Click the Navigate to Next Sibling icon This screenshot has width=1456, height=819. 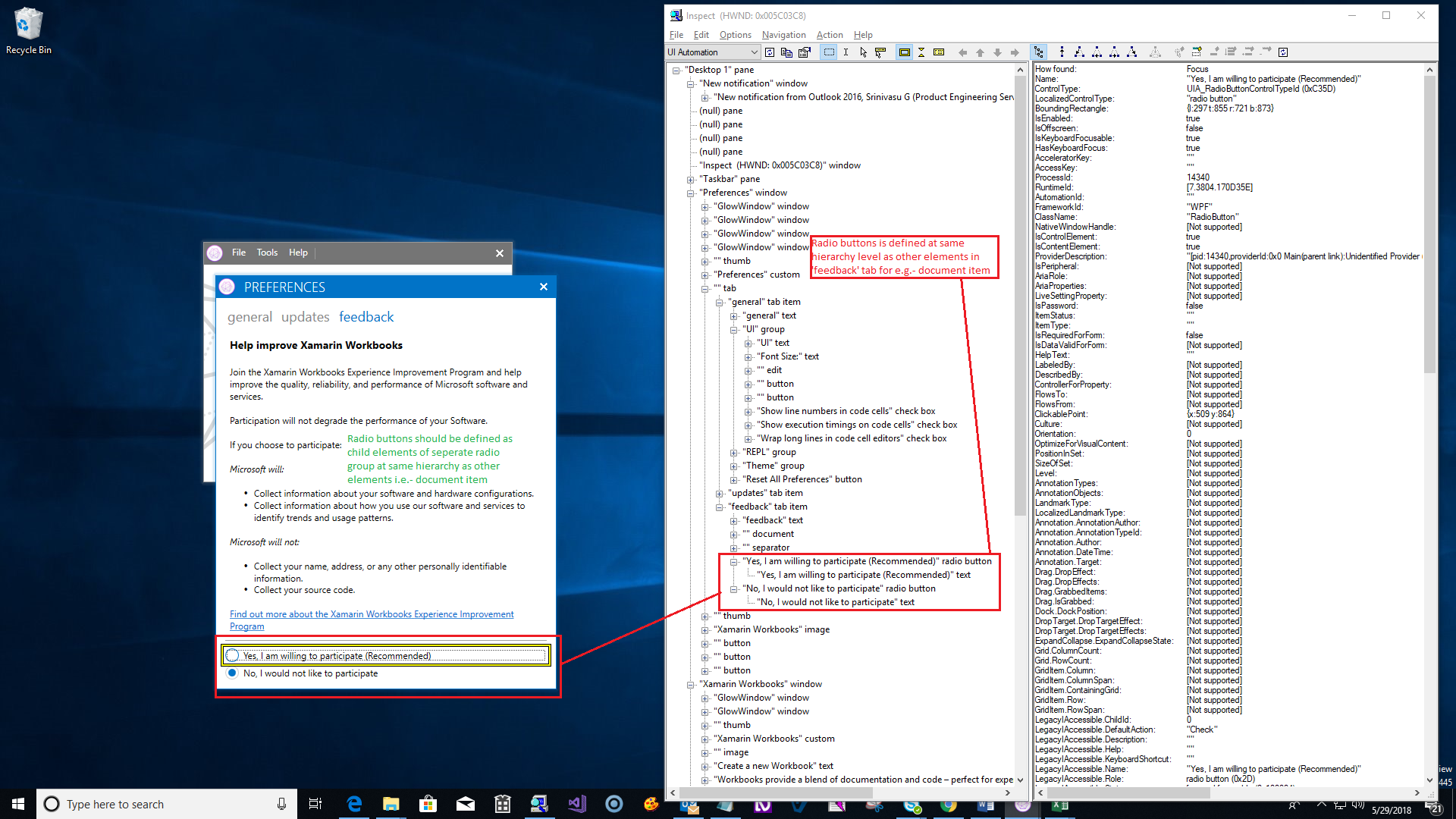[1114, 52]
